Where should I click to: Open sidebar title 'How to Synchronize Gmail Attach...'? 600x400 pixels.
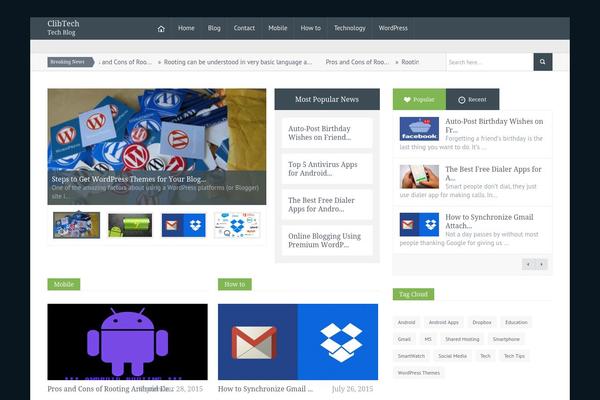489,221
